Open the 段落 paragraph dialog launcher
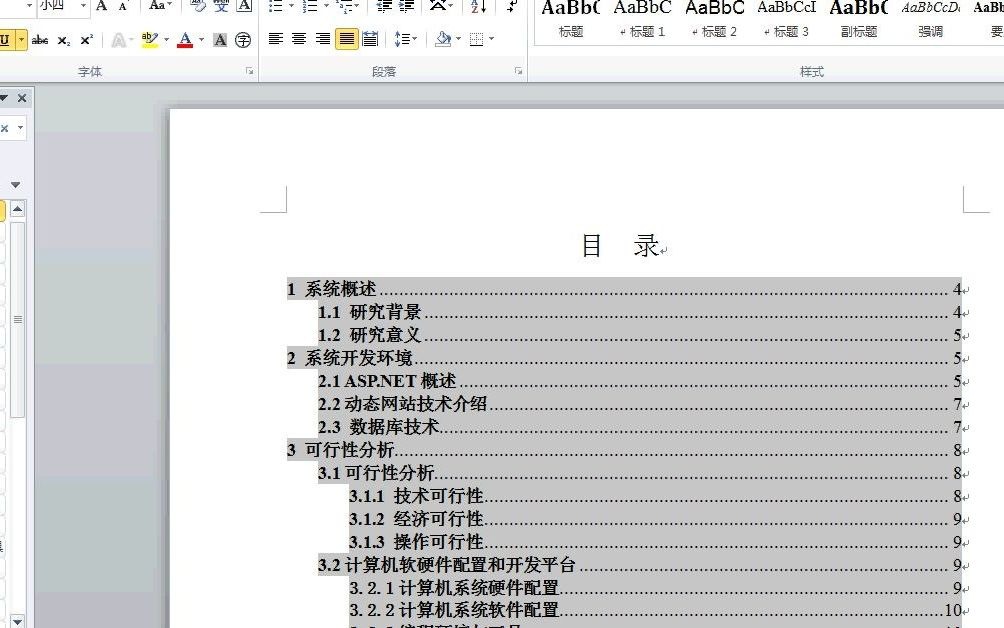Screen dimensions: 1004x628 [x=518, y=70]
